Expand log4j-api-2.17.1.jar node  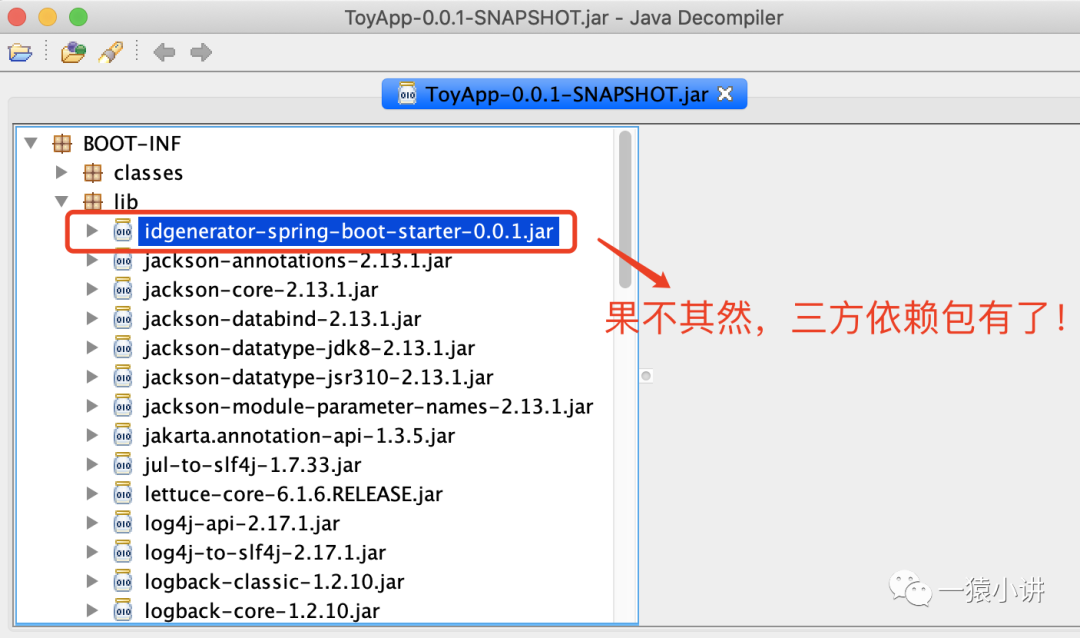[92, 523]
